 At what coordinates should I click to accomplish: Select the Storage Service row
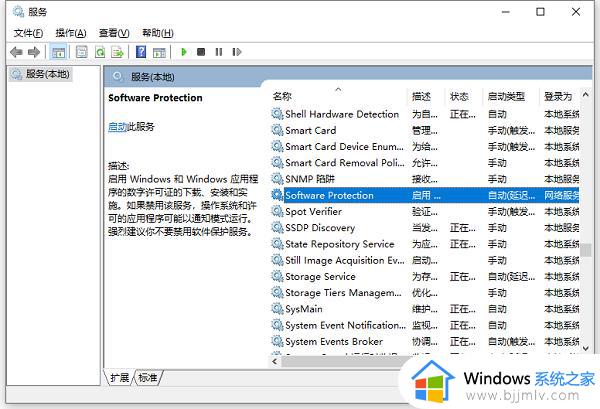tap(425, 277)
